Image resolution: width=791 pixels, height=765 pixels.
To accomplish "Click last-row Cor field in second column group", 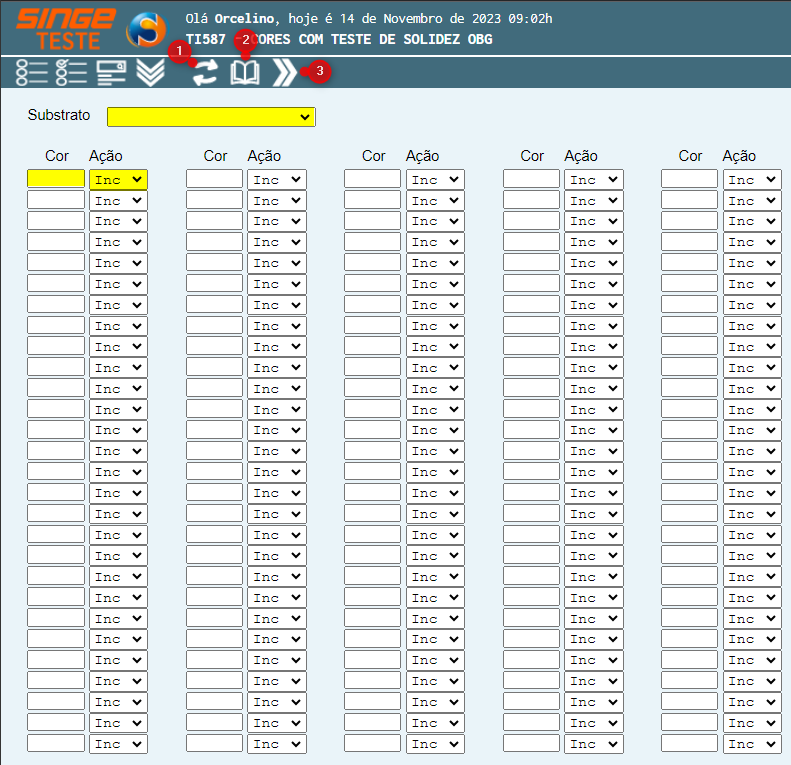I will [214, 743].
